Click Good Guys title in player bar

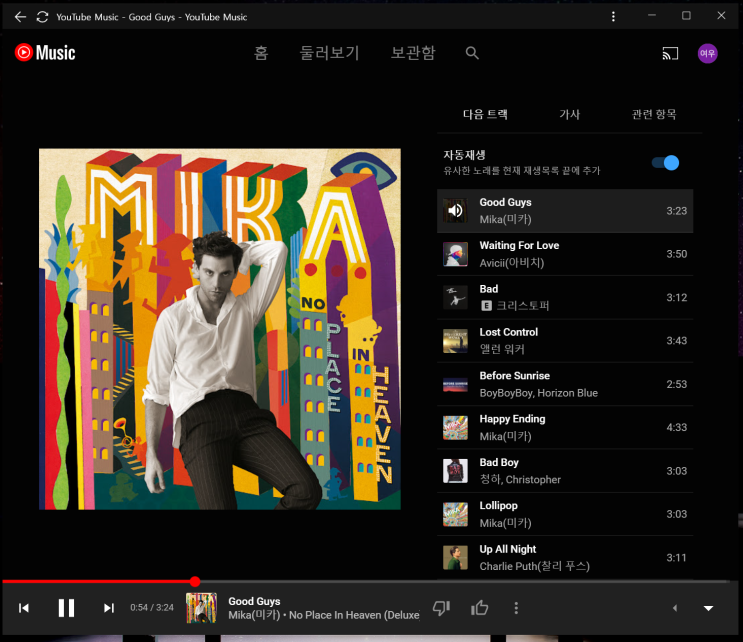pyautogui.click(x=254, y=601)
